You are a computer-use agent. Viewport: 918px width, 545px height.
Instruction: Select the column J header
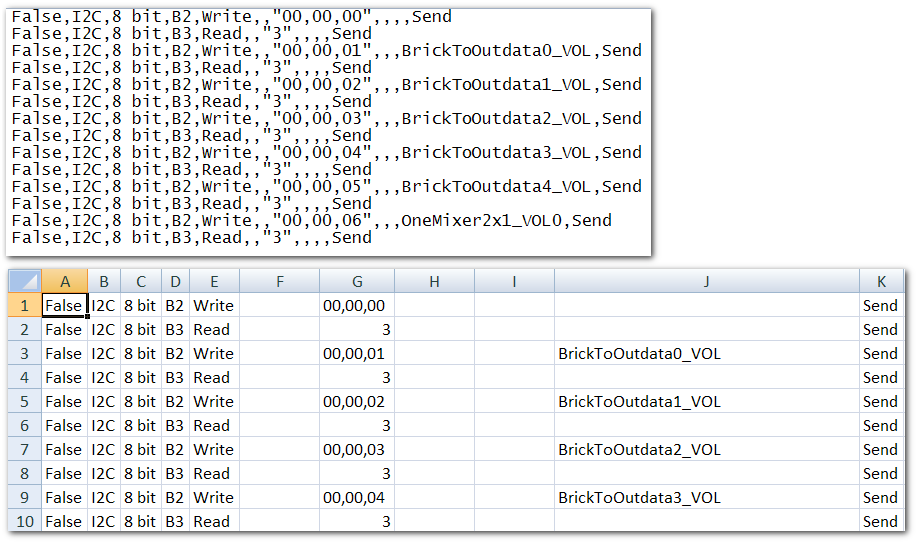click(x=706, y=282)
